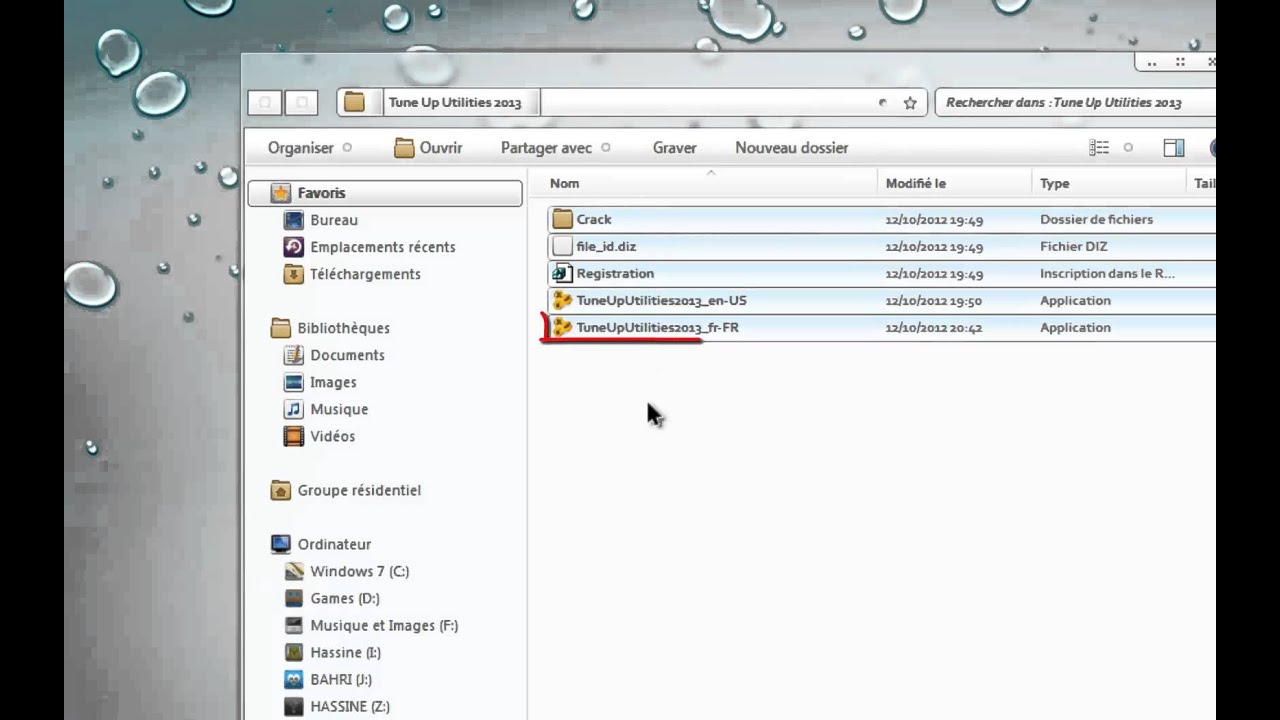1280x720 pixels.
Task: Go forward with the navigation forward button
Action: (x=301, y=102)
